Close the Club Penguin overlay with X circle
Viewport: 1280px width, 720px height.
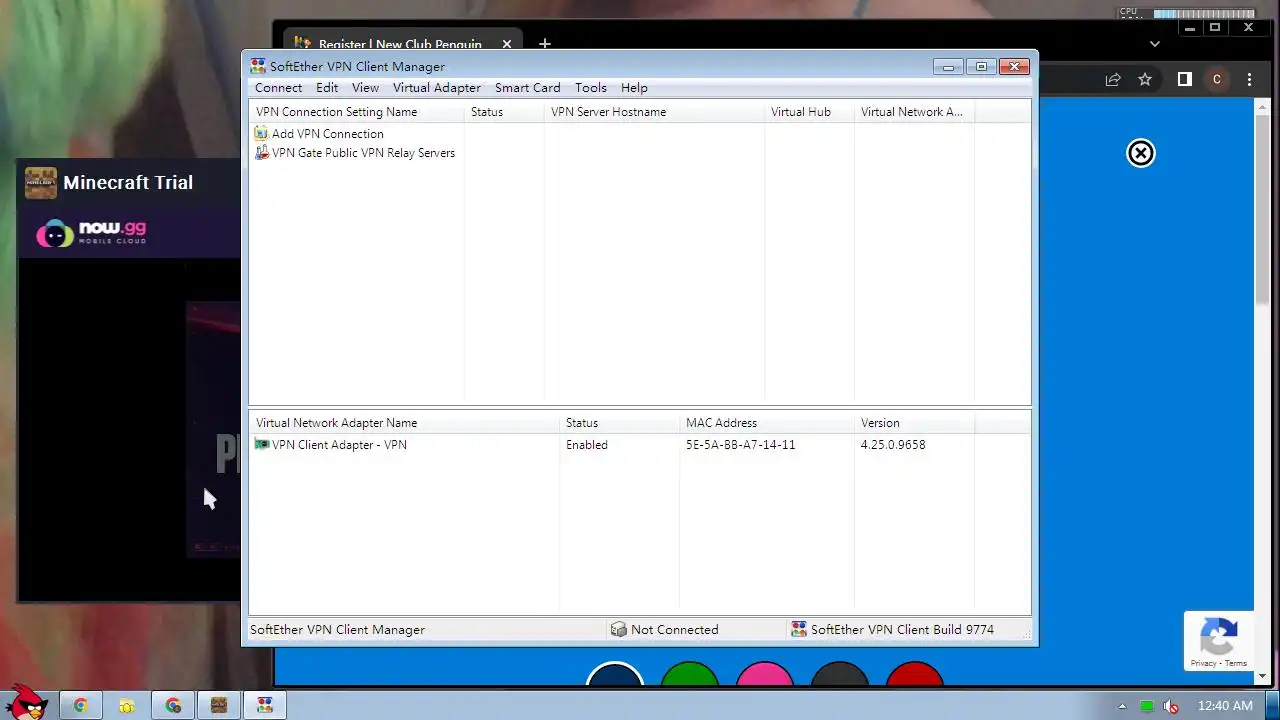click(x=1141, y=152)
